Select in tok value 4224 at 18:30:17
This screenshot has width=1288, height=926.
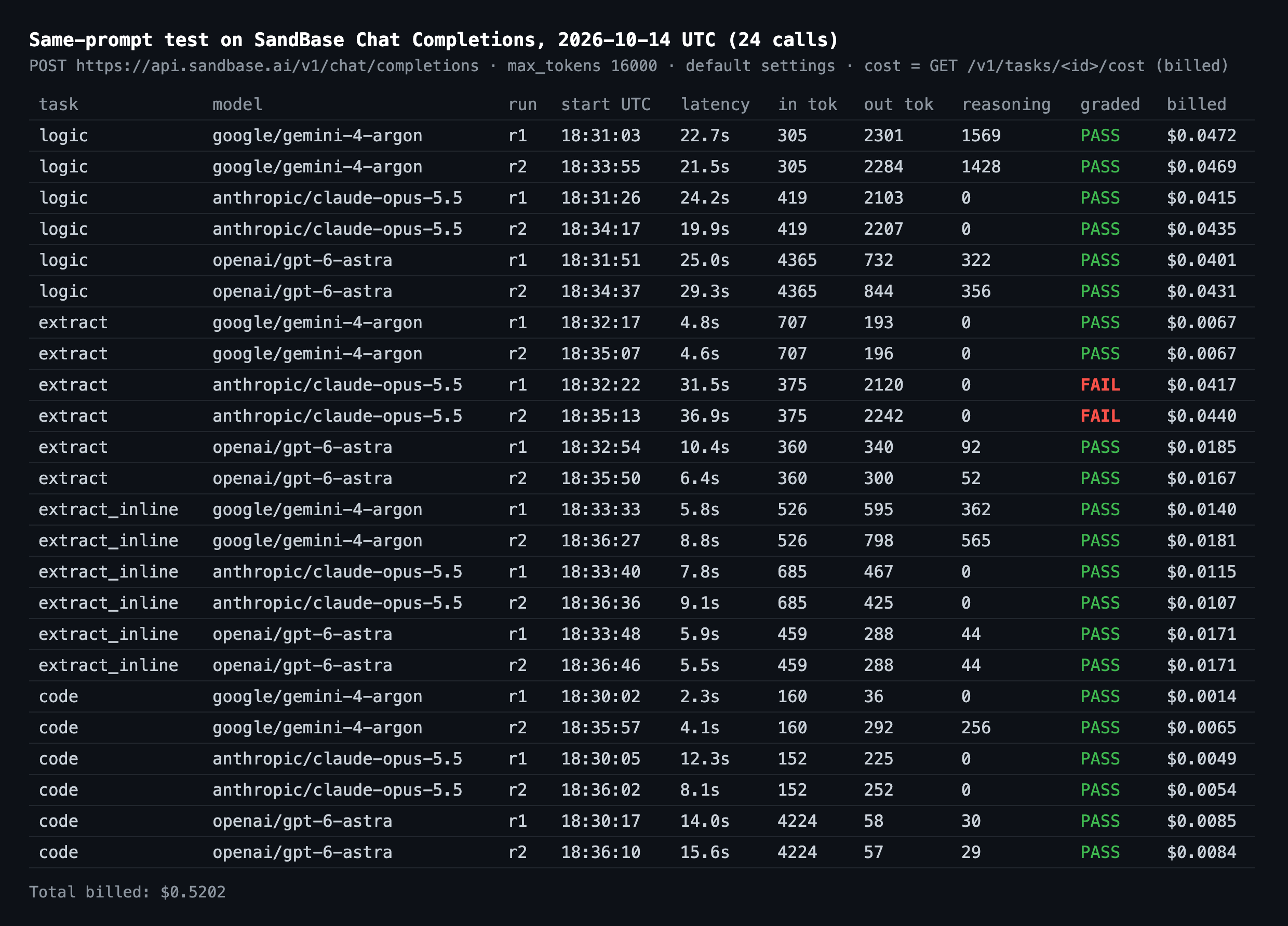pos(797,821)
